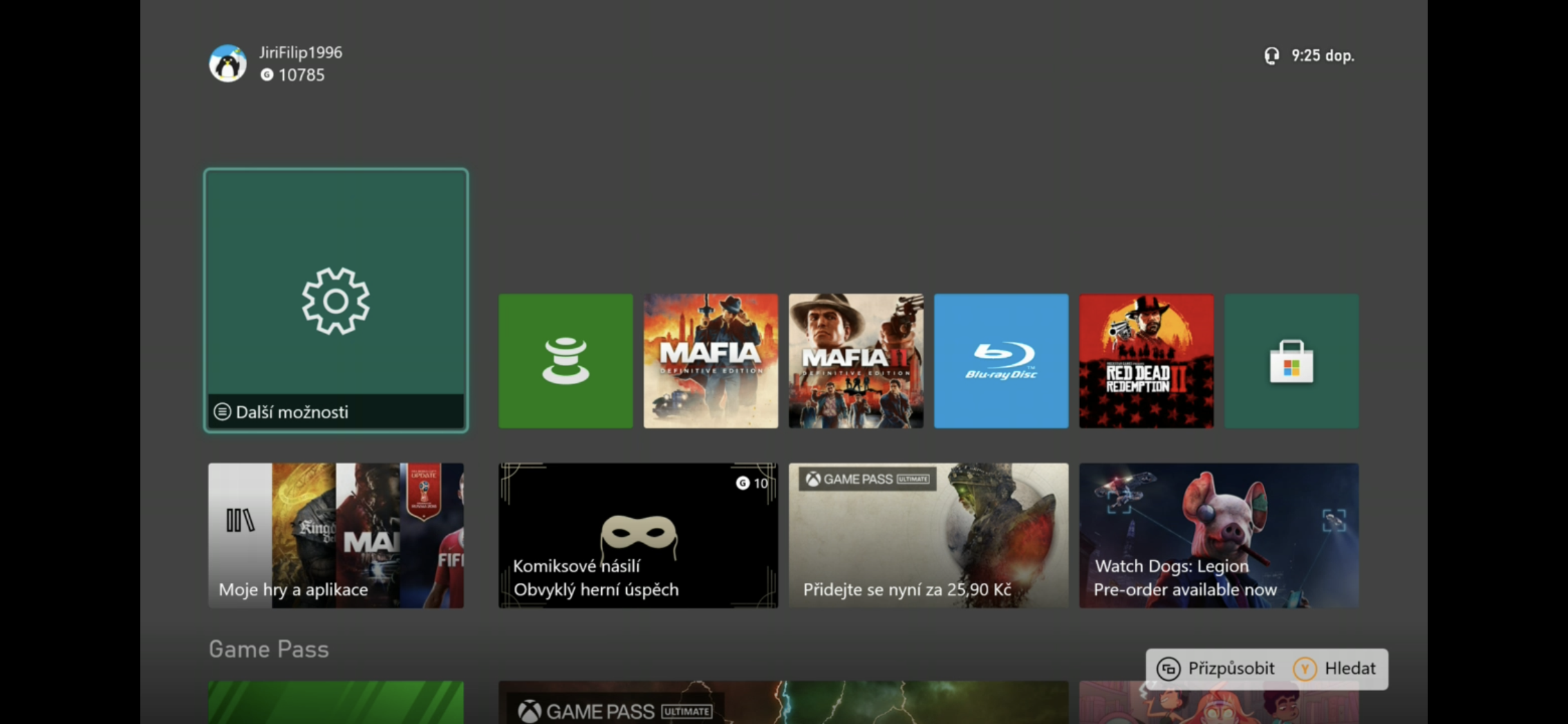This screenshot has height=724, width=1568.
Task: Open Watch Dogs: Legion pre-order promo
Action: click(x=1218, y=535)
